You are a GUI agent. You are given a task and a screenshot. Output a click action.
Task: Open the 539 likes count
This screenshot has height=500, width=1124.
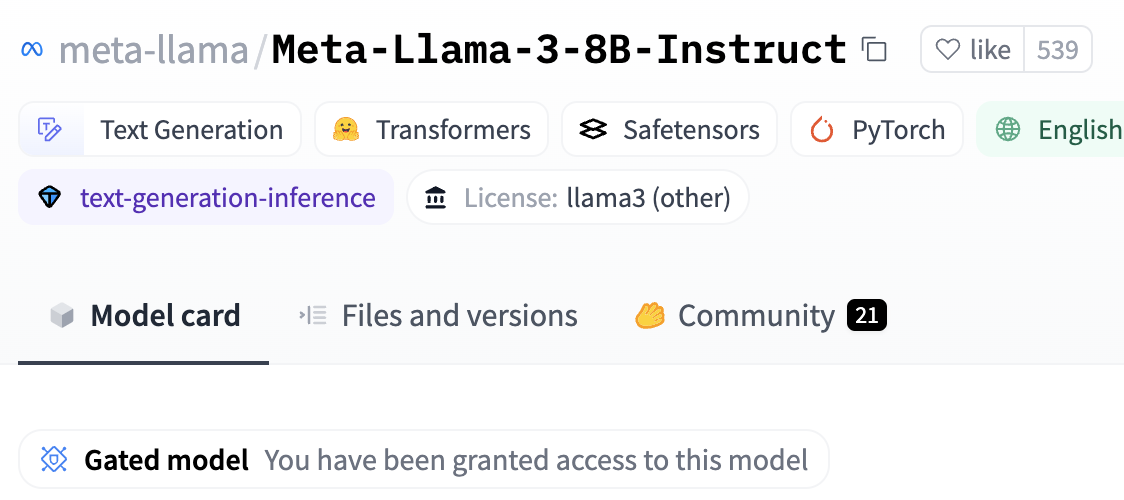[1057, 49]
